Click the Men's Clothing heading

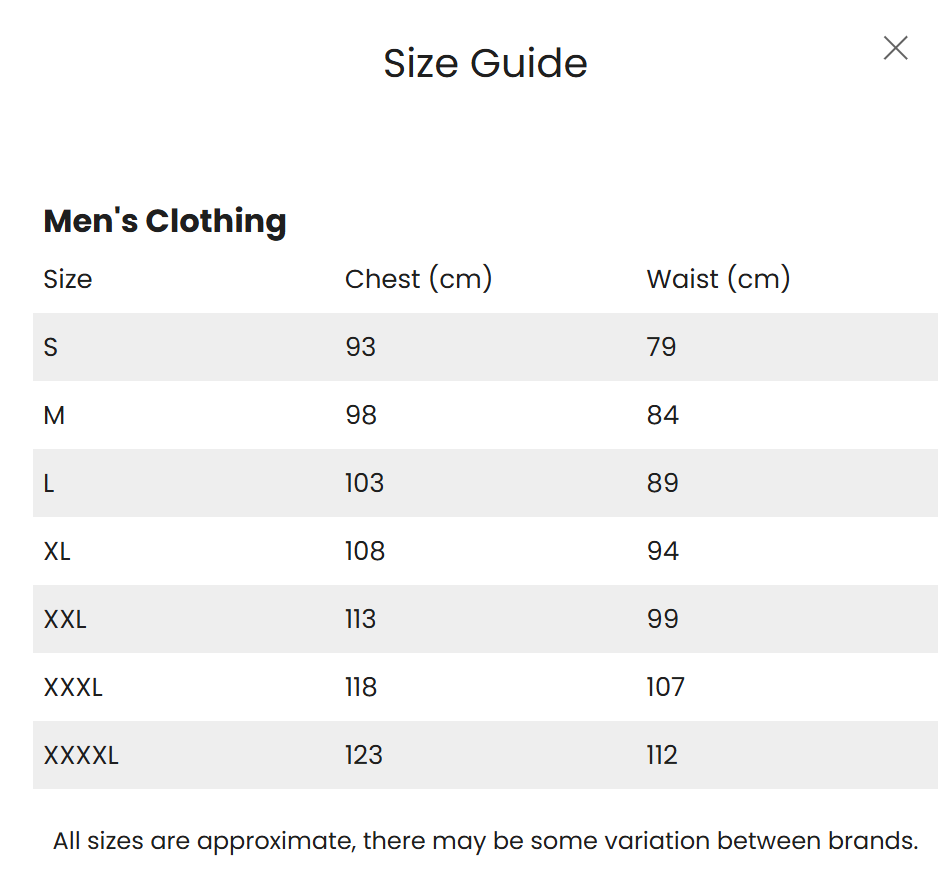(165, 221)
